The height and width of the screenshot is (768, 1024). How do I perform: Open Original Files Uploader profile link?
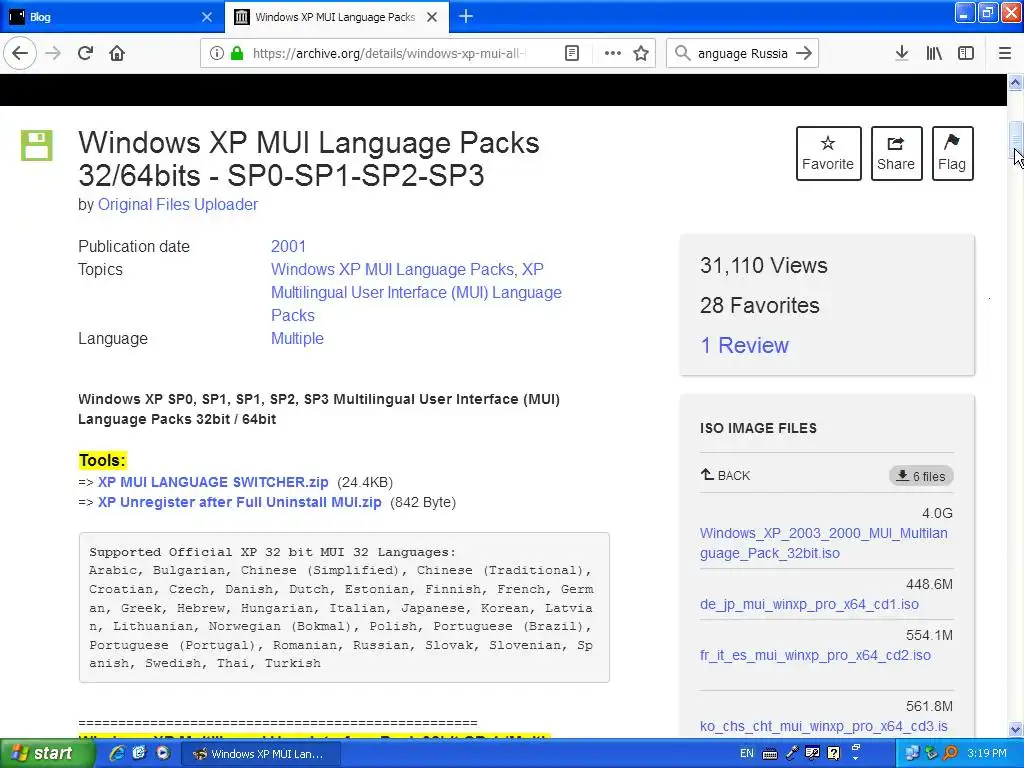[178, 204]
